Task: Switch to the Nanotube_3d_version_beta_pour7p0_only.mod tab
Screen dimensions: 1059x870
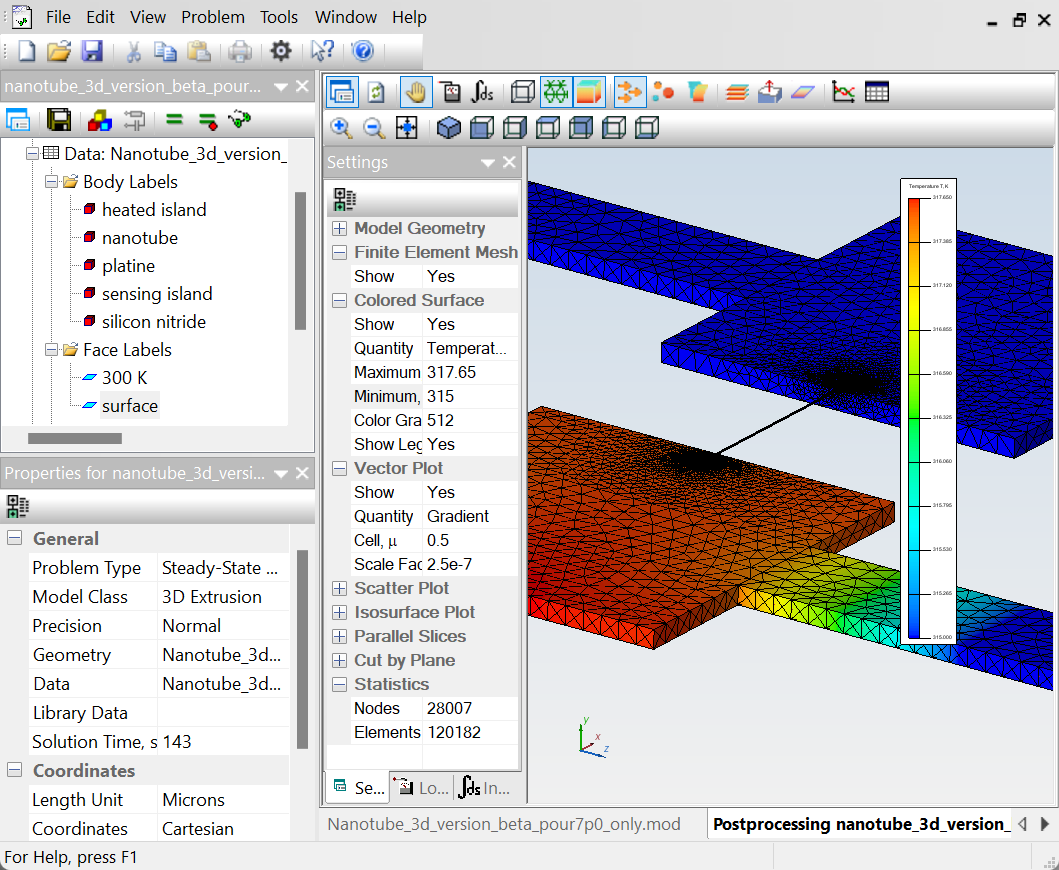Action: click(504, 824)
